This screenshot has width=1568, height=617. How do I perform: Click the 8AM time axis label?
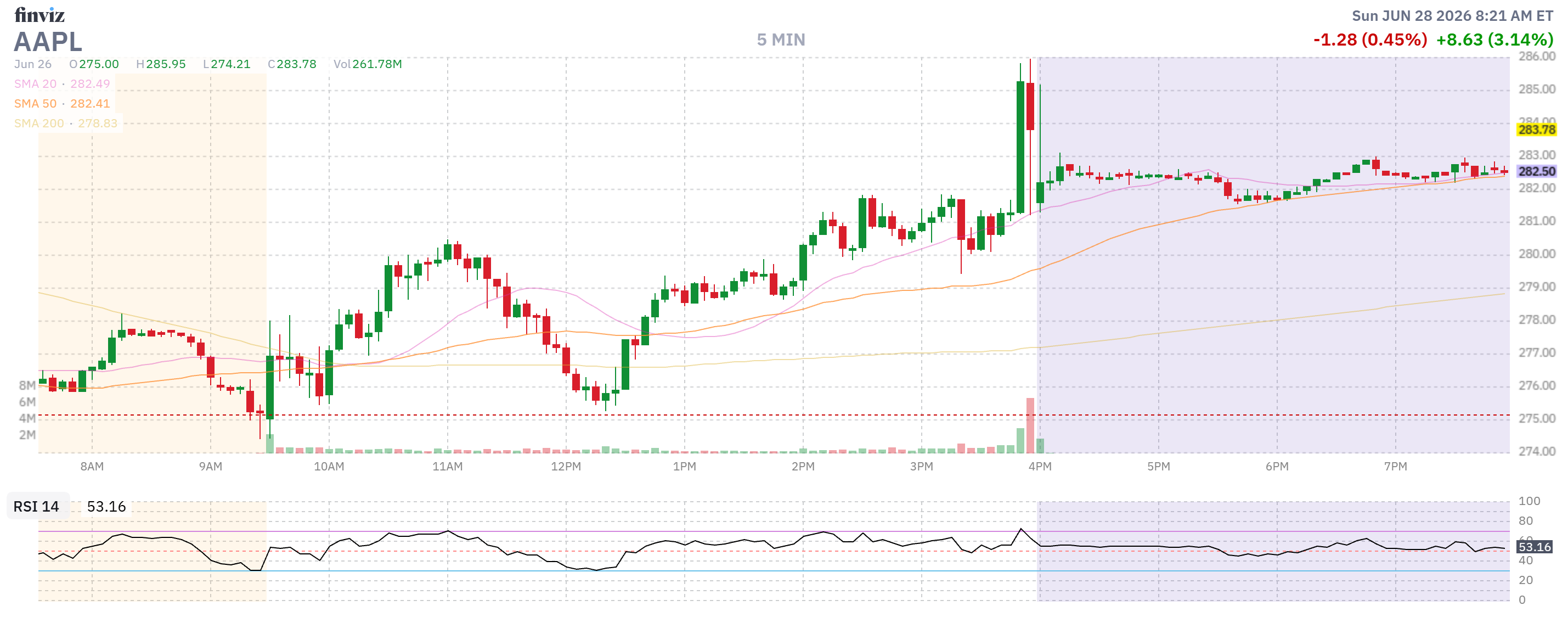[92, 467]
